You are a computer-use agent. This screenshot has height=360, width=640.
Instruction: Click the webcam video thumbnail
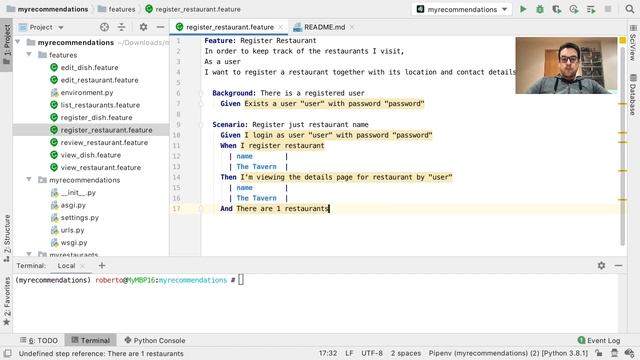pyautogui.click(x=566, y=65)
